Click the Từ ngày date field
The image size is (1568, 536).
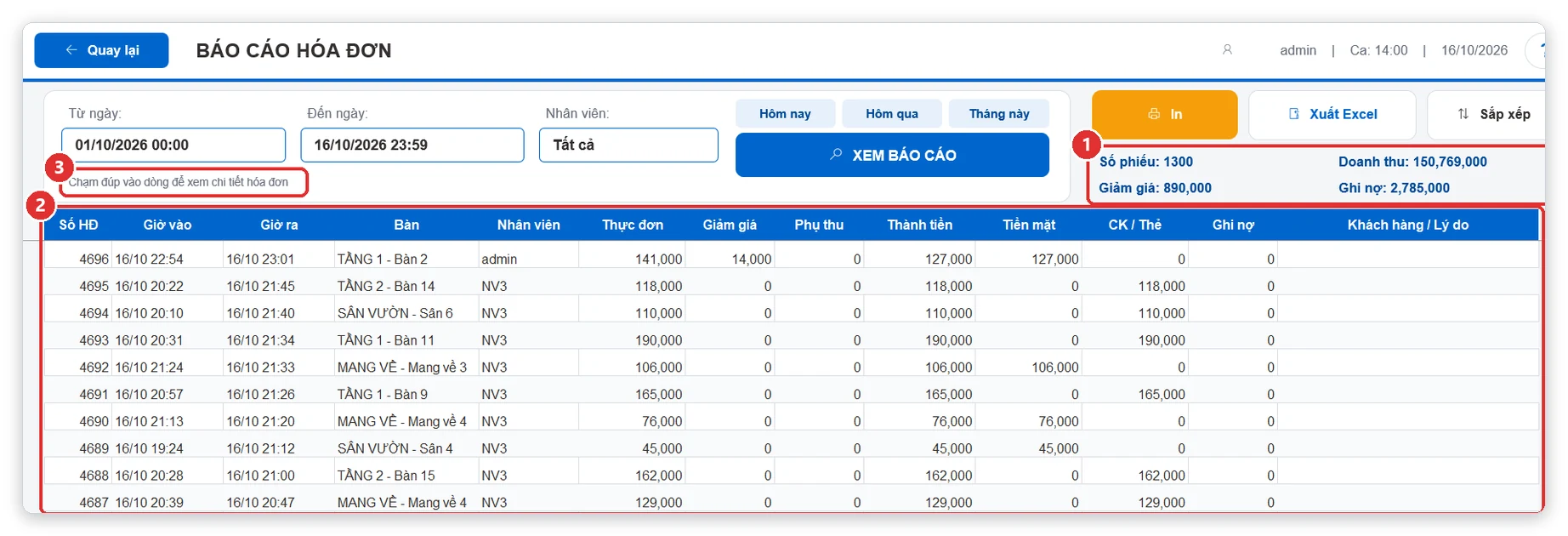click(x=173, y=145)
